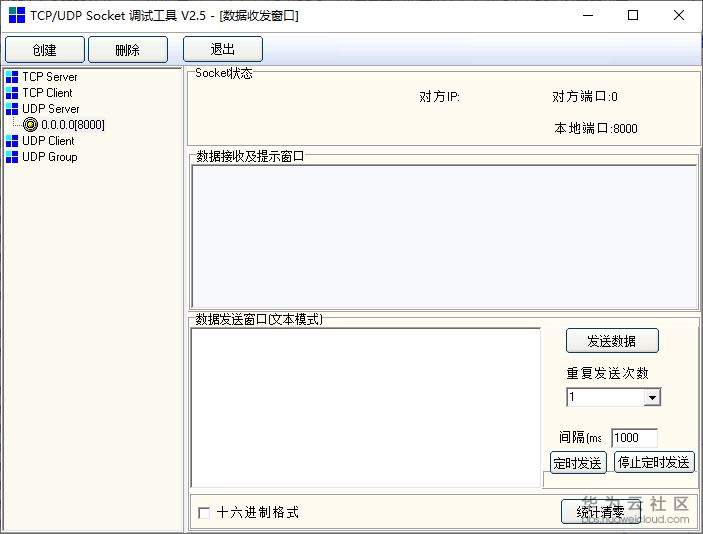
Task: Click into the 间隔 1000 input field
Action: 634,438
